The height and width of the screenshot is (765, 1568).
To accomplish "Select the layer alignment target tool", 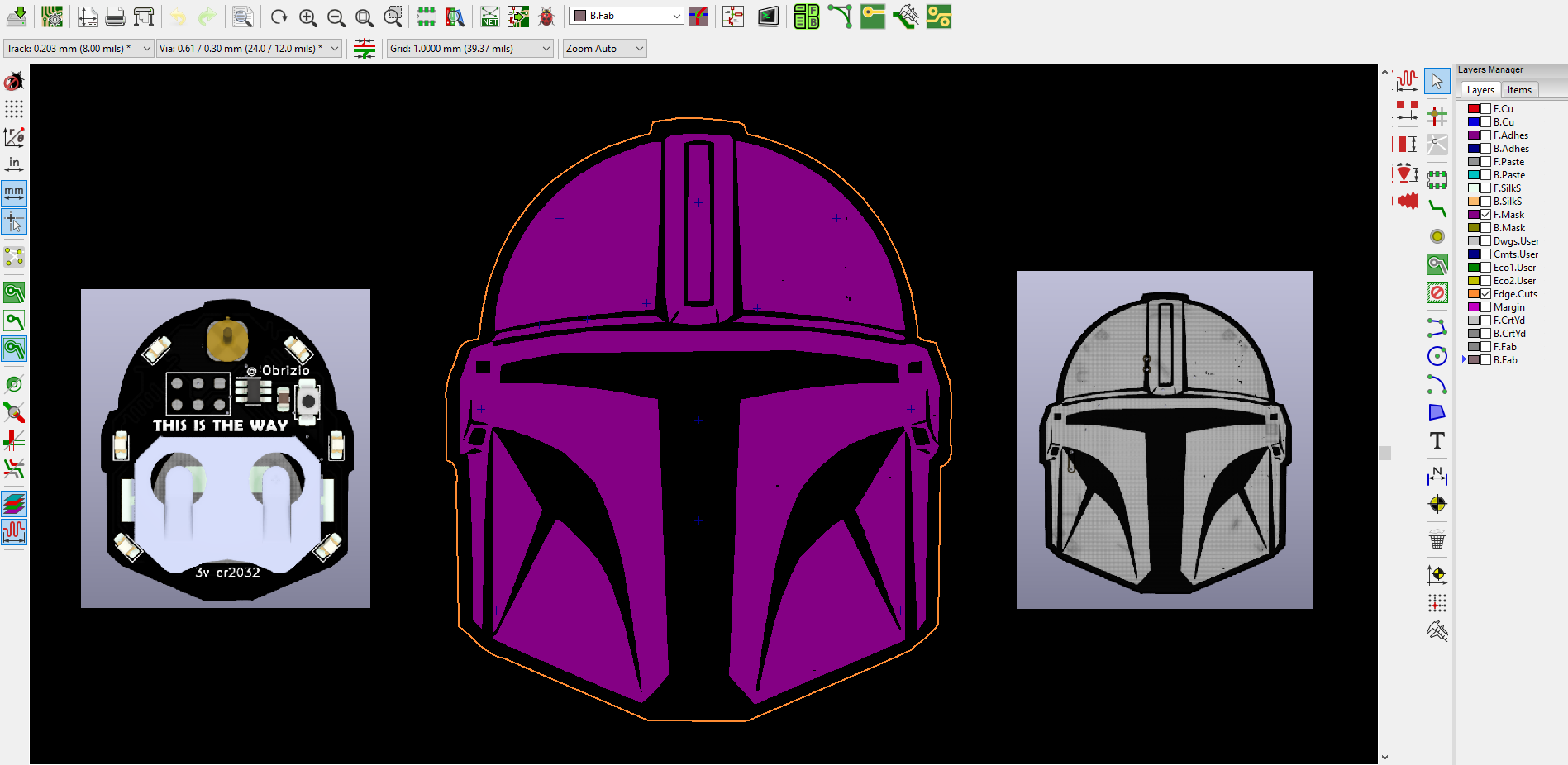I will (1437, 504).
